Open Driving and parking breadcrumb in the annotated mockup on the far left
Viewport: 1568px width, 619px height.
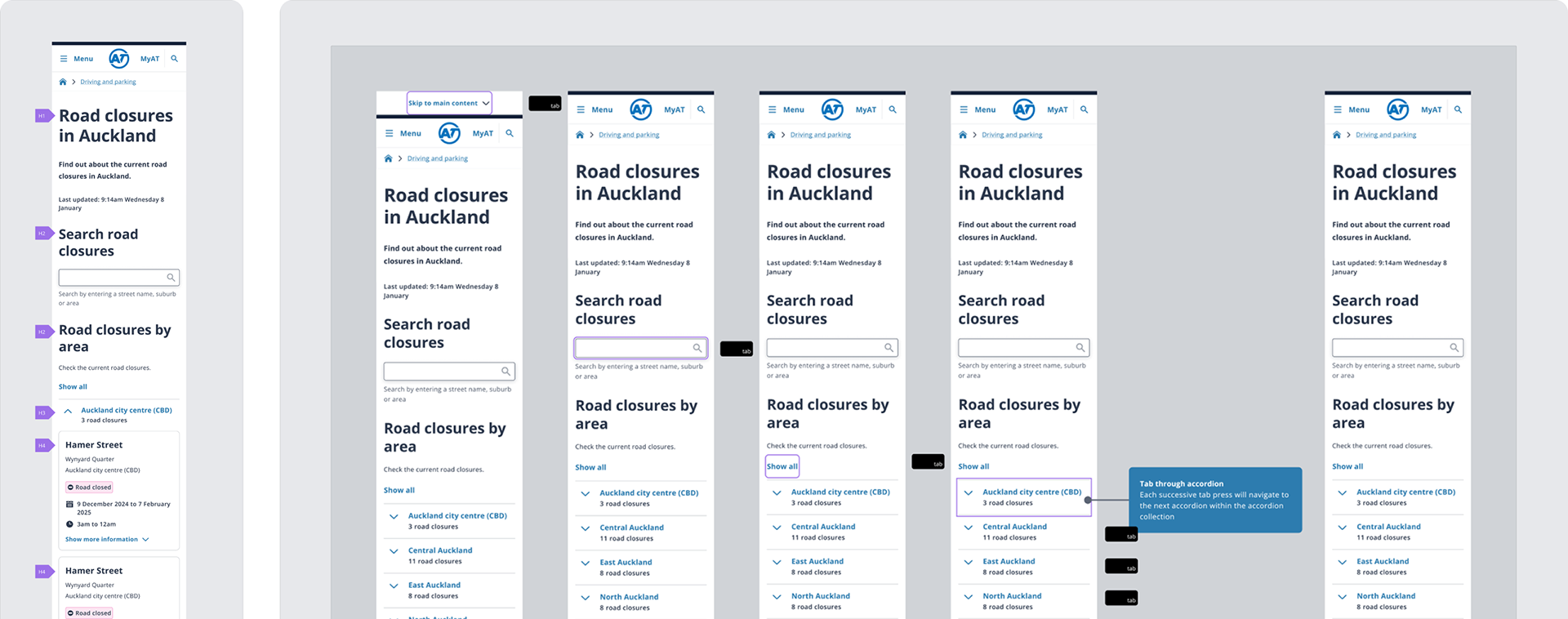coord(108,82)
